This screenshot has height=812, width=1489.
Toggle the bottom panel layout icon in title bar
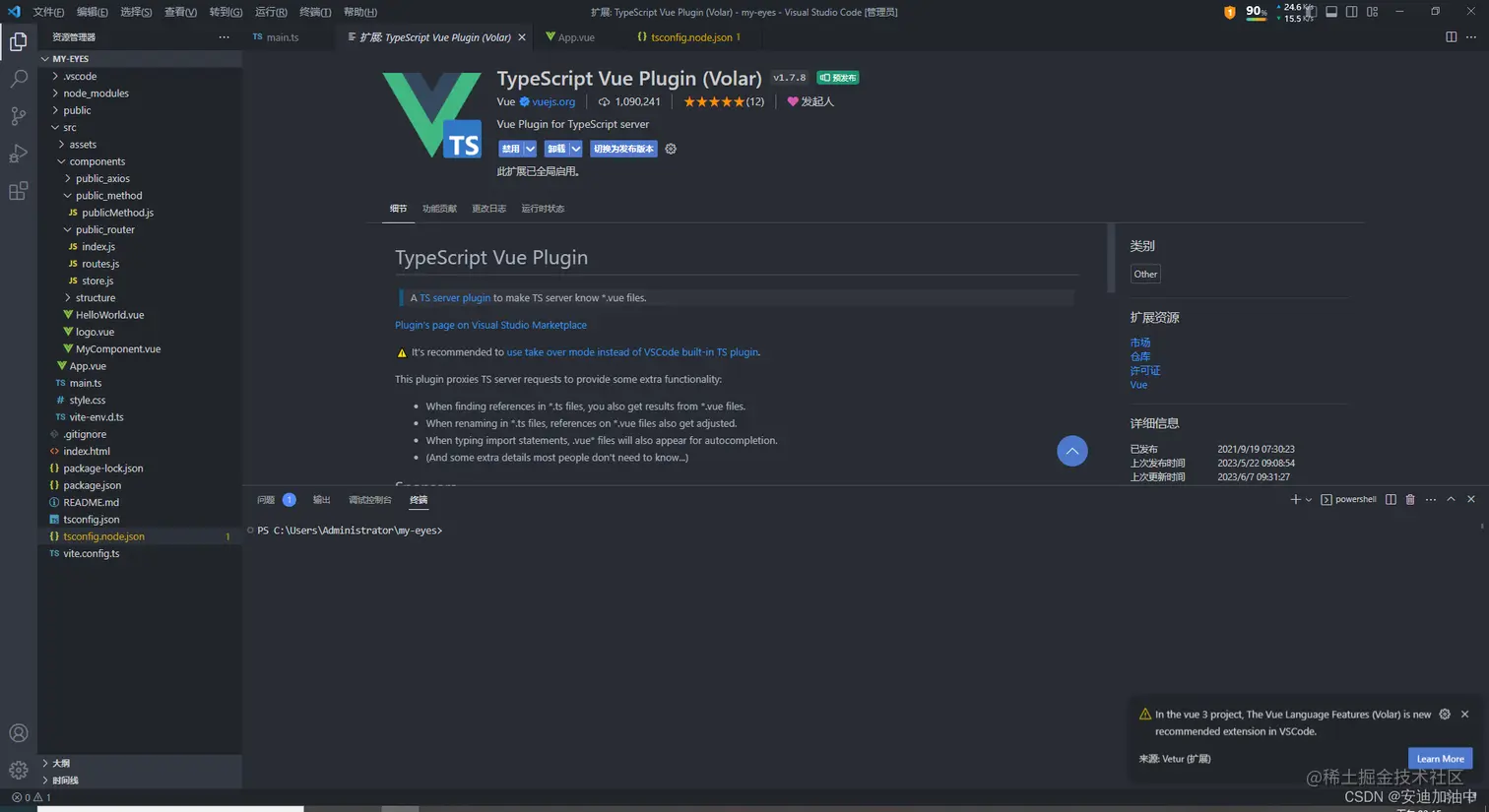tap(1331, 12)
